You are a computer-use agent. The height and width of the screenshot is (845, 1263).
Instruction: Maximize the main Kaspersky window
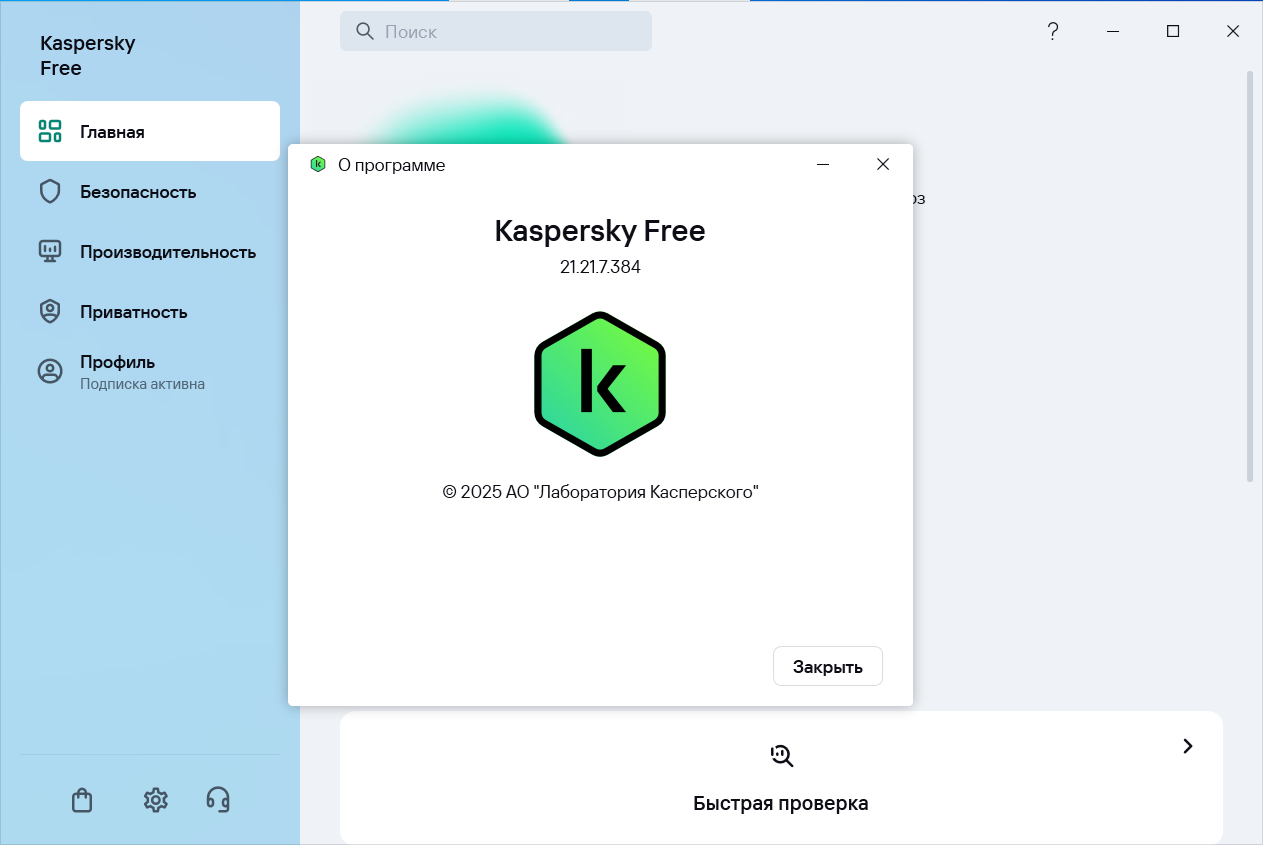(1173, 32)
